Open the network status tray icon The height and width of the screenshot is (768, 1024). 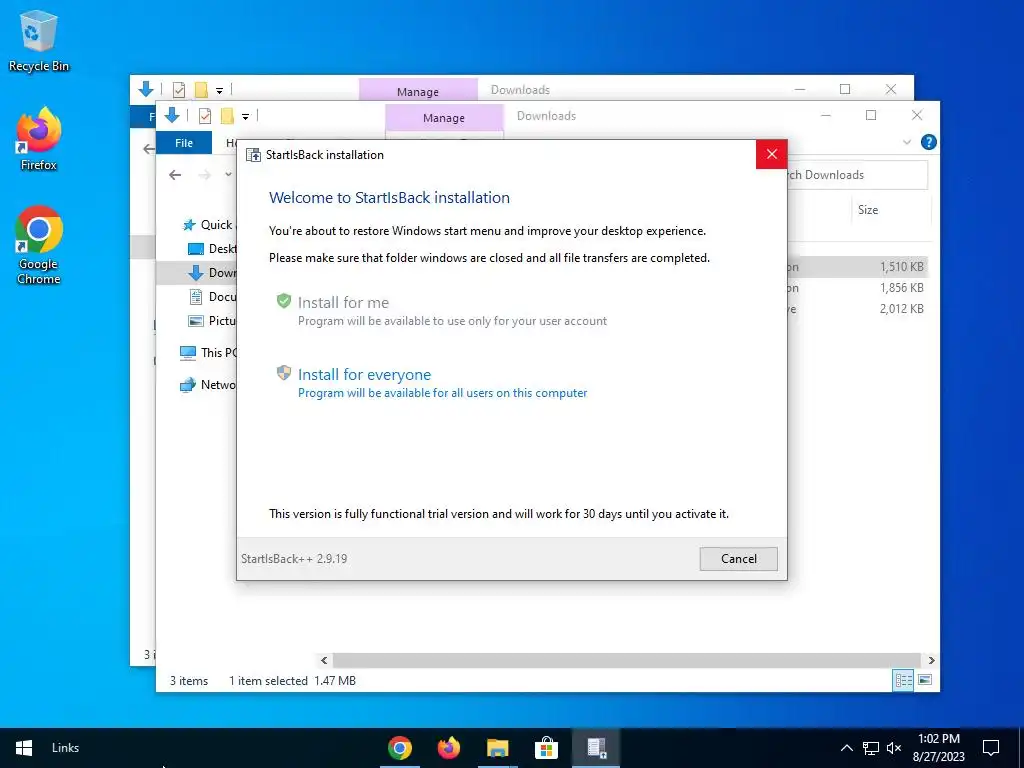[871, 748]
